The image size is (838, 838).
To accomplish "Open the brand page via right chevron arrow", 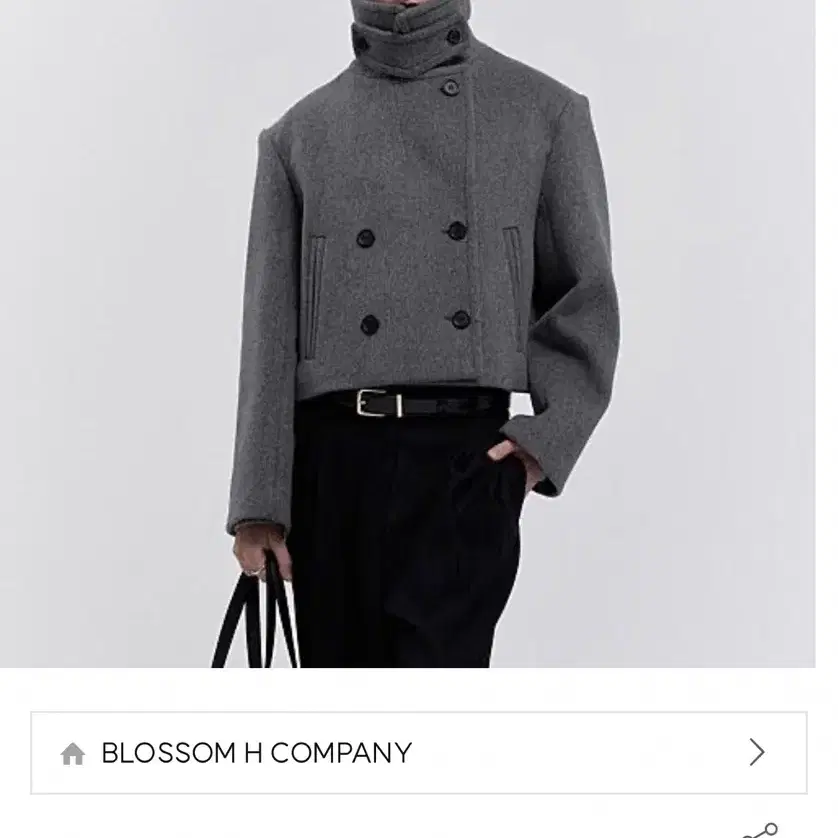I will (x=757, y=752).
